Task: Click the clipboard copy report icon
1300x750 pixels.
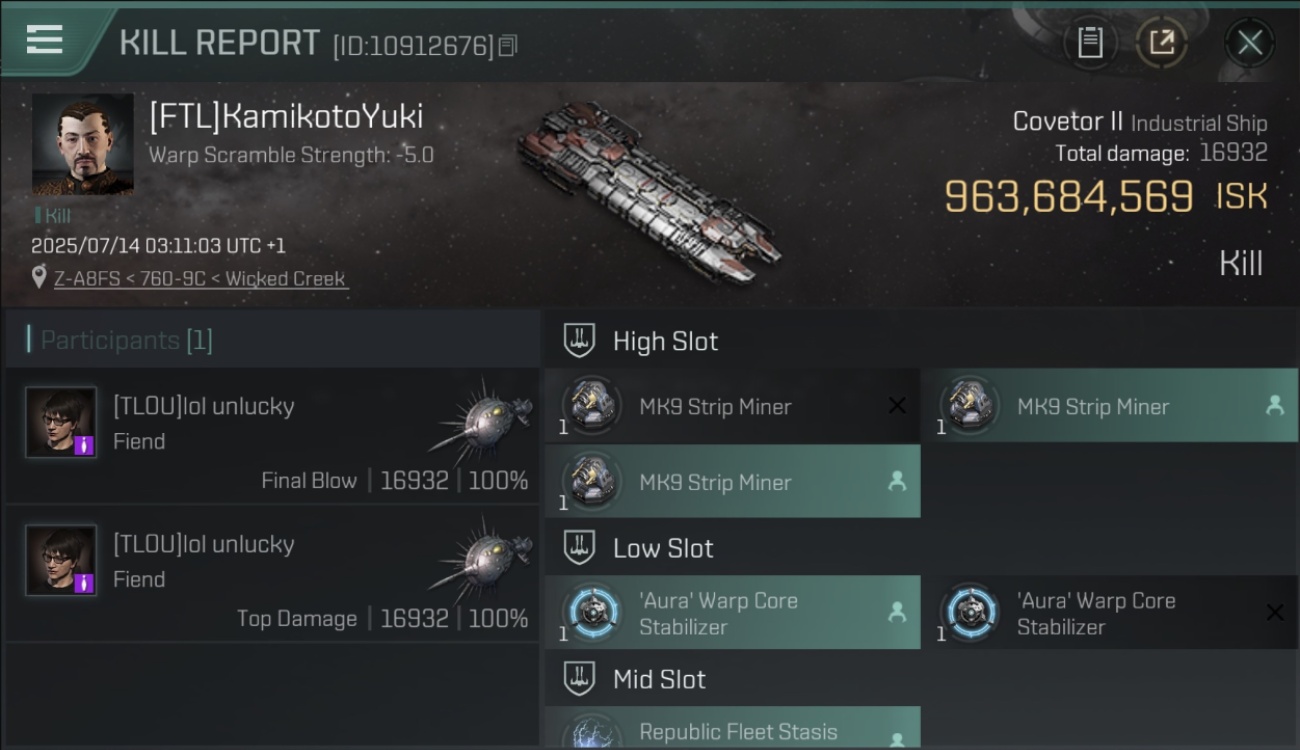Action: [x=1090, y=43]
